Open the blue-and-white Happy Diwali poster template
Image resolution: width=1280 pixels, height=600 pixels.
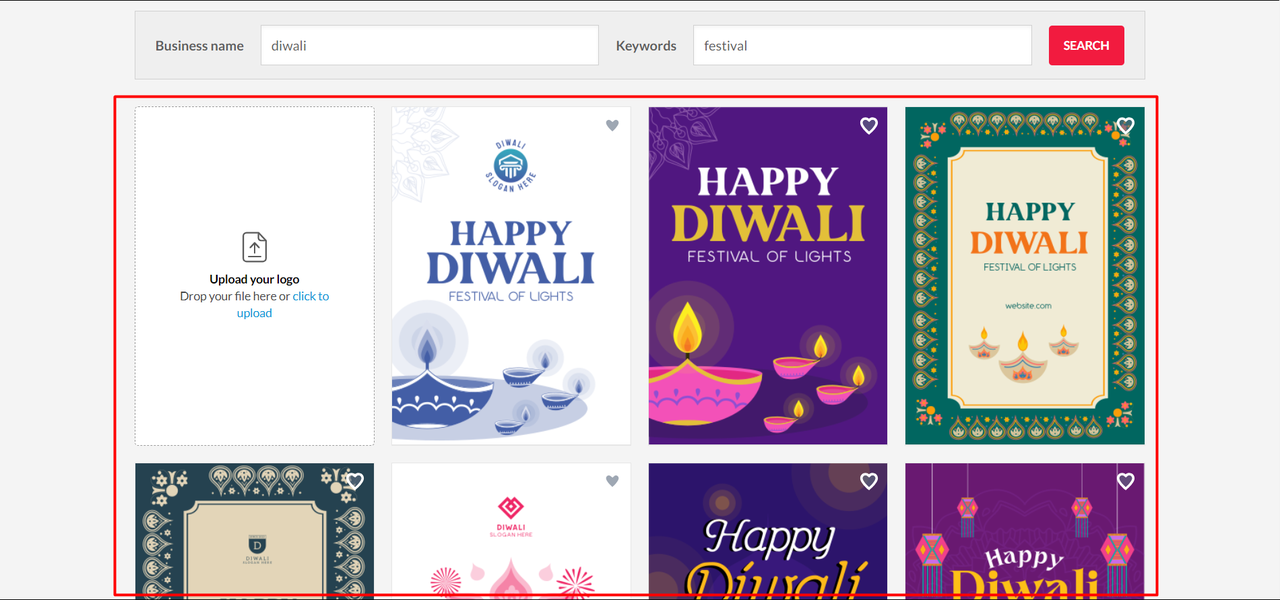coord(511,276)
